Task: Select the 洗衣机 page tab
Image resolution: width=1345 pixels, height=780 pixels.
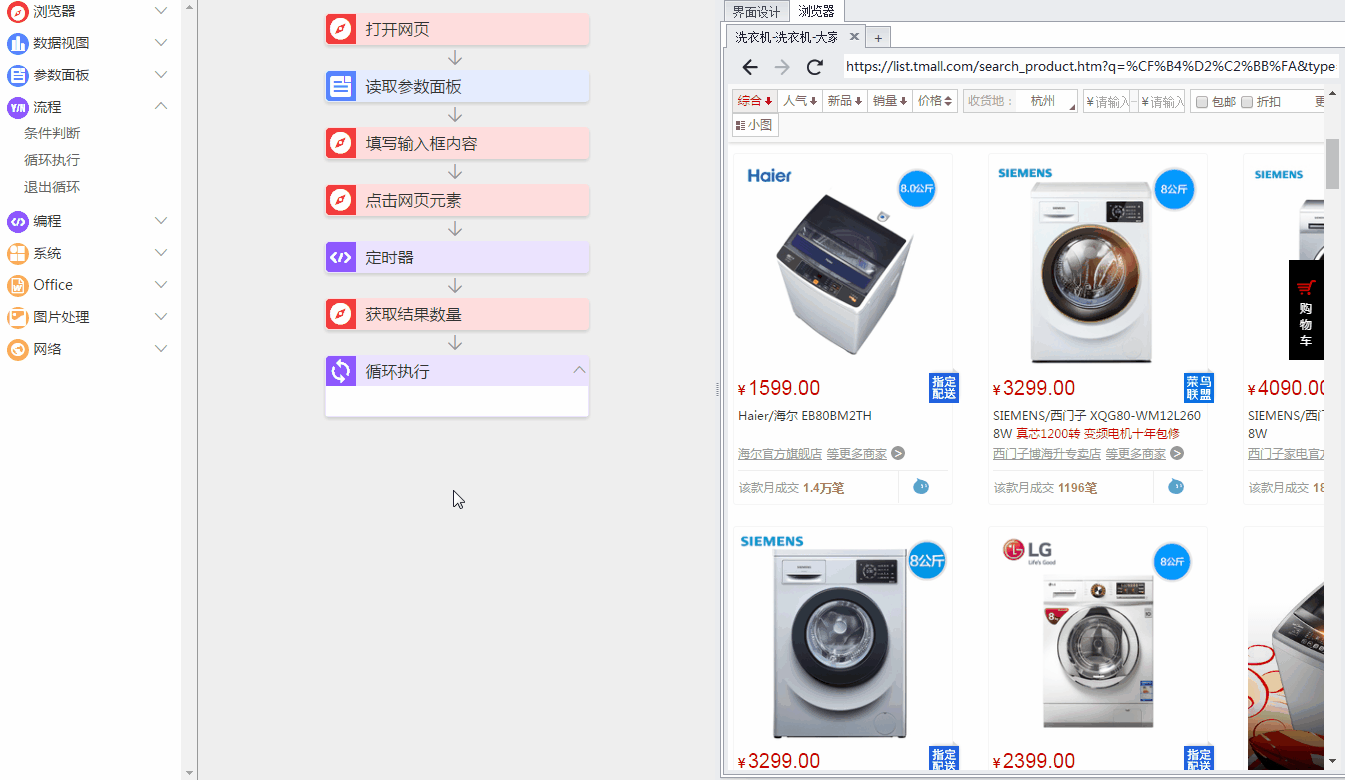Action: coord(794,37)
